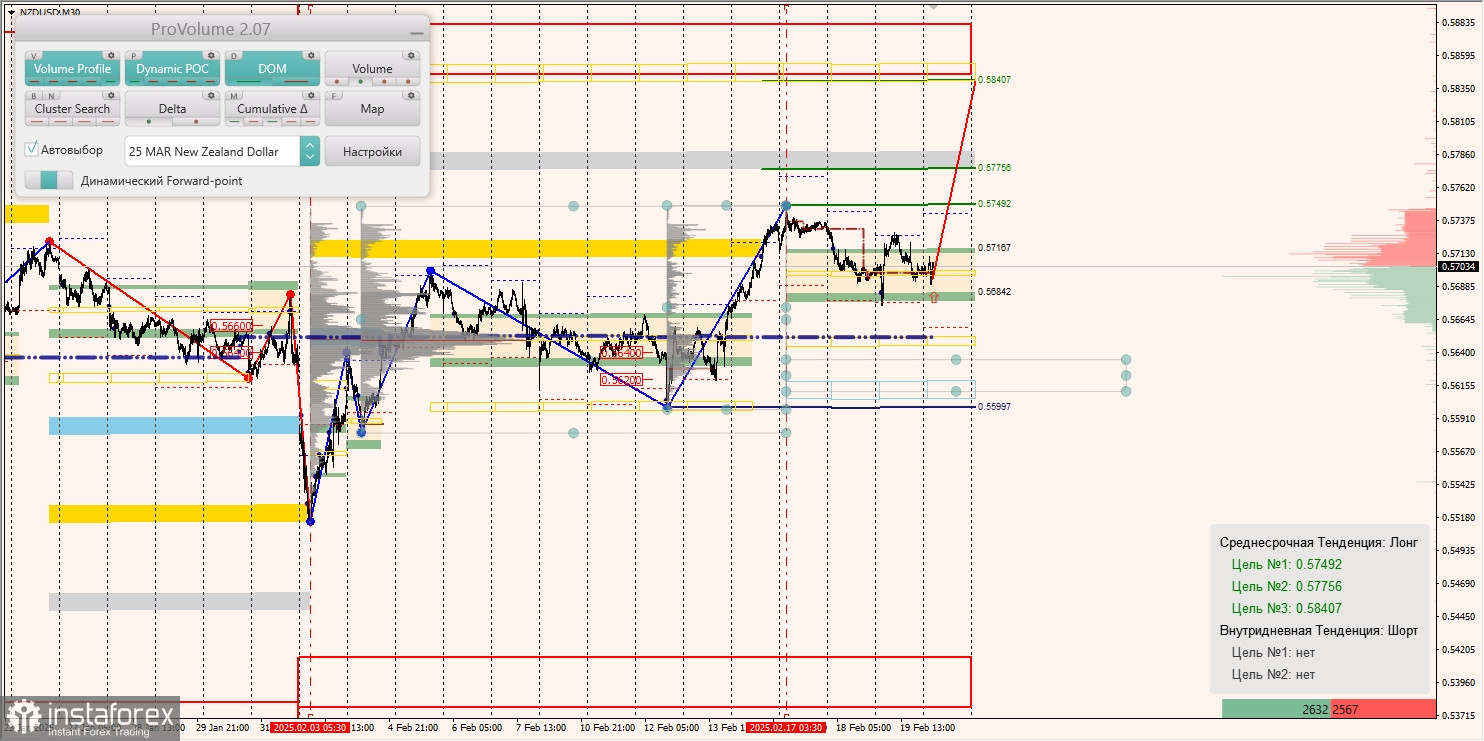Screen dimensions: 1484x741
Task: Toggle the Delta indicator
Action: pyautogui.click(x=172, y=108)
